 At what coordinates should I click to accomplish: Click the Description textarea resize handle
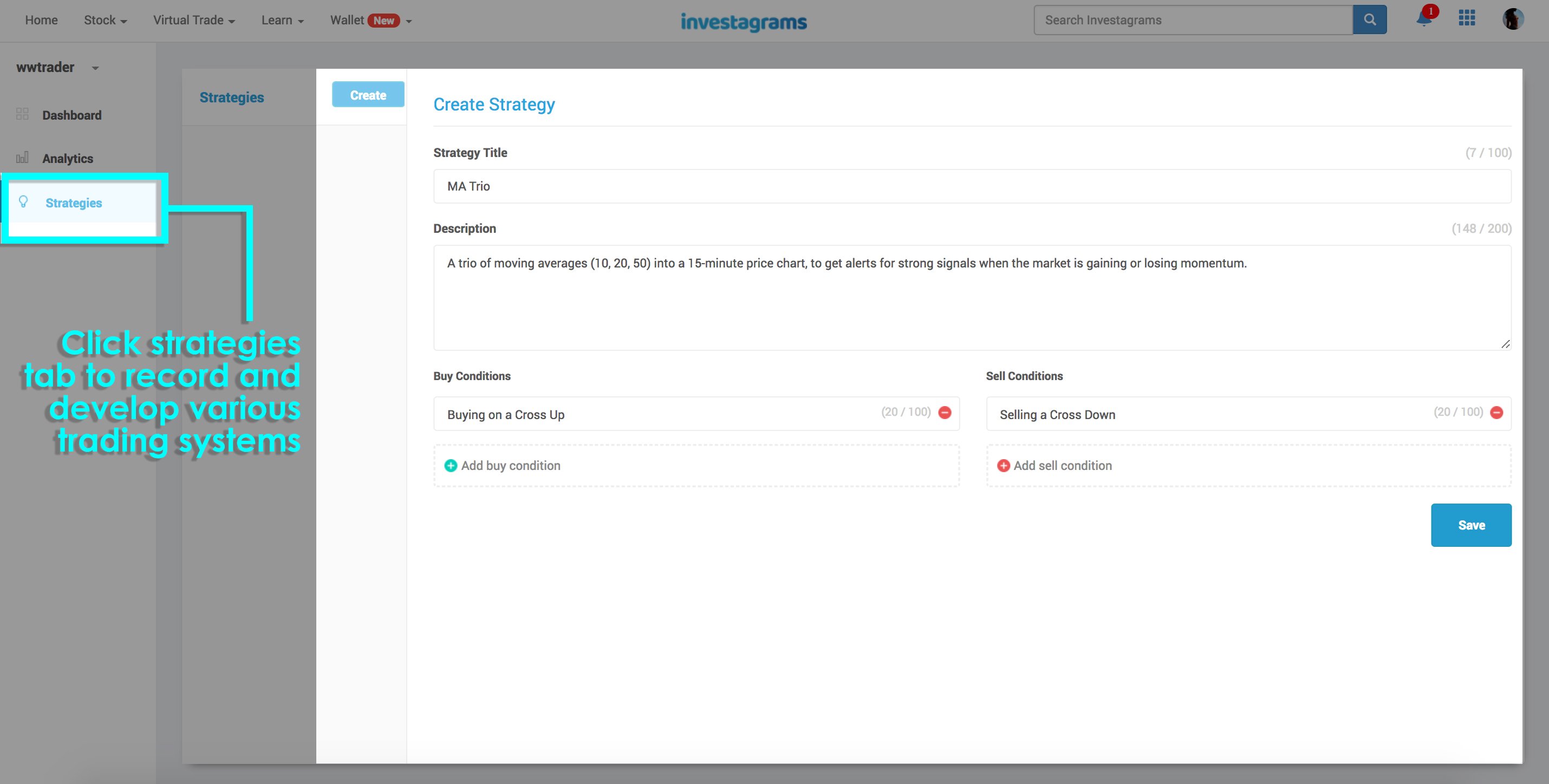pos(1505,344)
